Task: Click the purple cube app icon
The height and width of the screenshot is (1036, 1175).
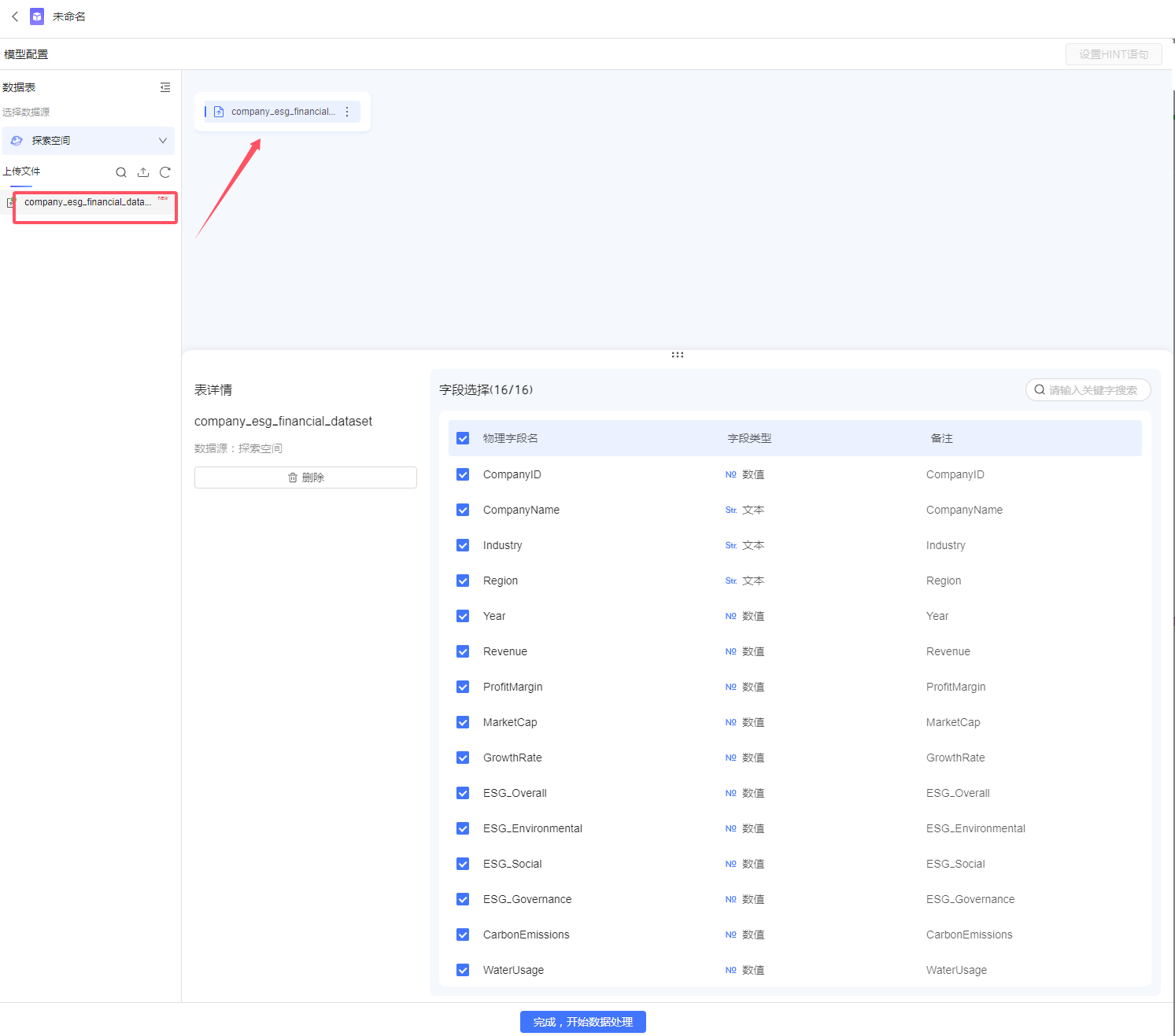Action: [37, 17]
